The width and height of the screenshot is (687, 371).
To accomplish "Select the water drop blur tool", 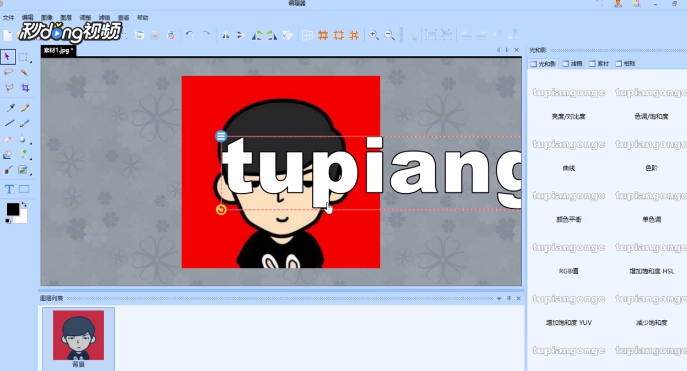I will point(22,139).
